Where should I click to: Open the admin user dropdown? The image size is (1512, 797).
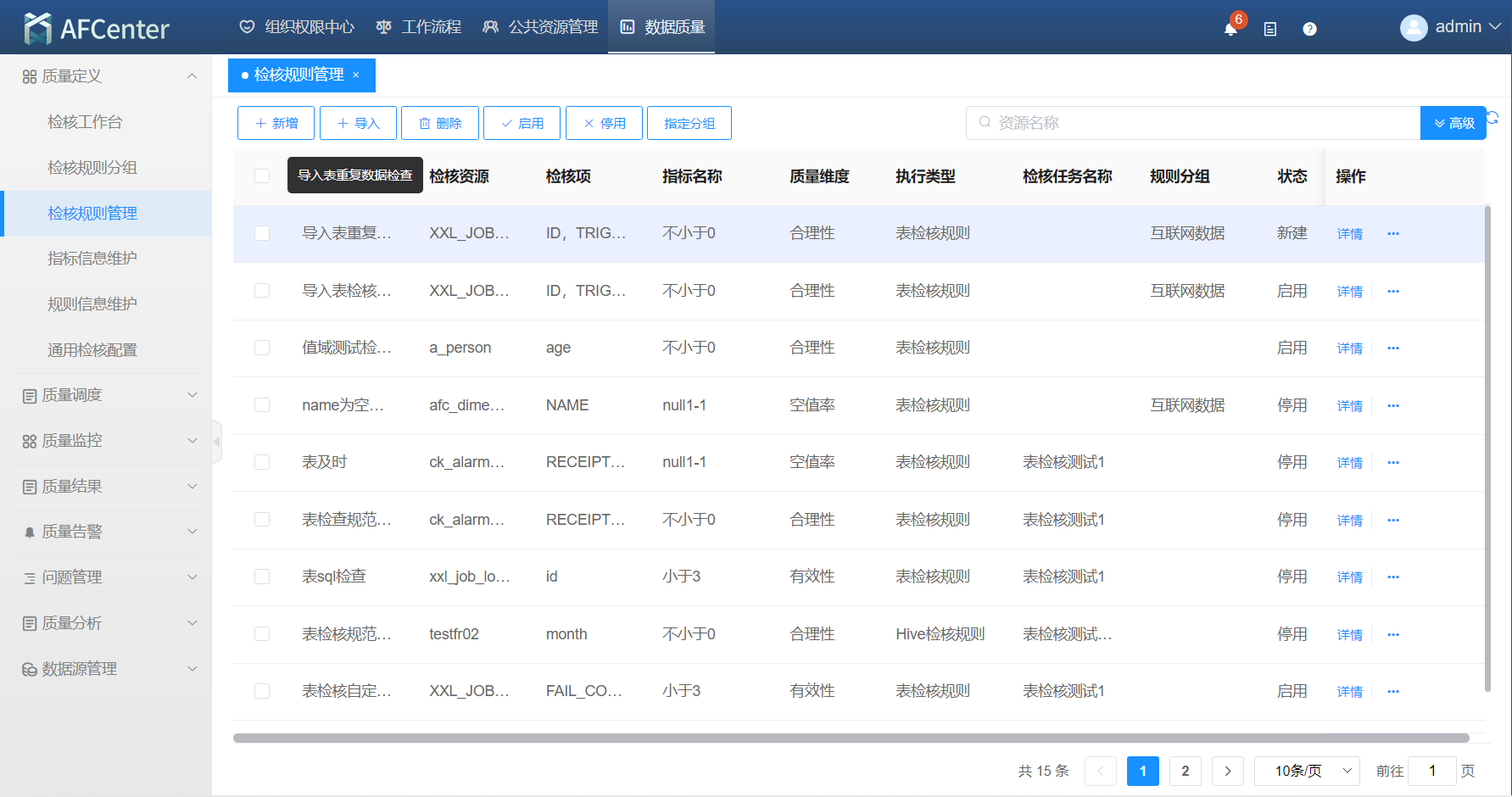pyautogui.click(x=1450, y=27)
